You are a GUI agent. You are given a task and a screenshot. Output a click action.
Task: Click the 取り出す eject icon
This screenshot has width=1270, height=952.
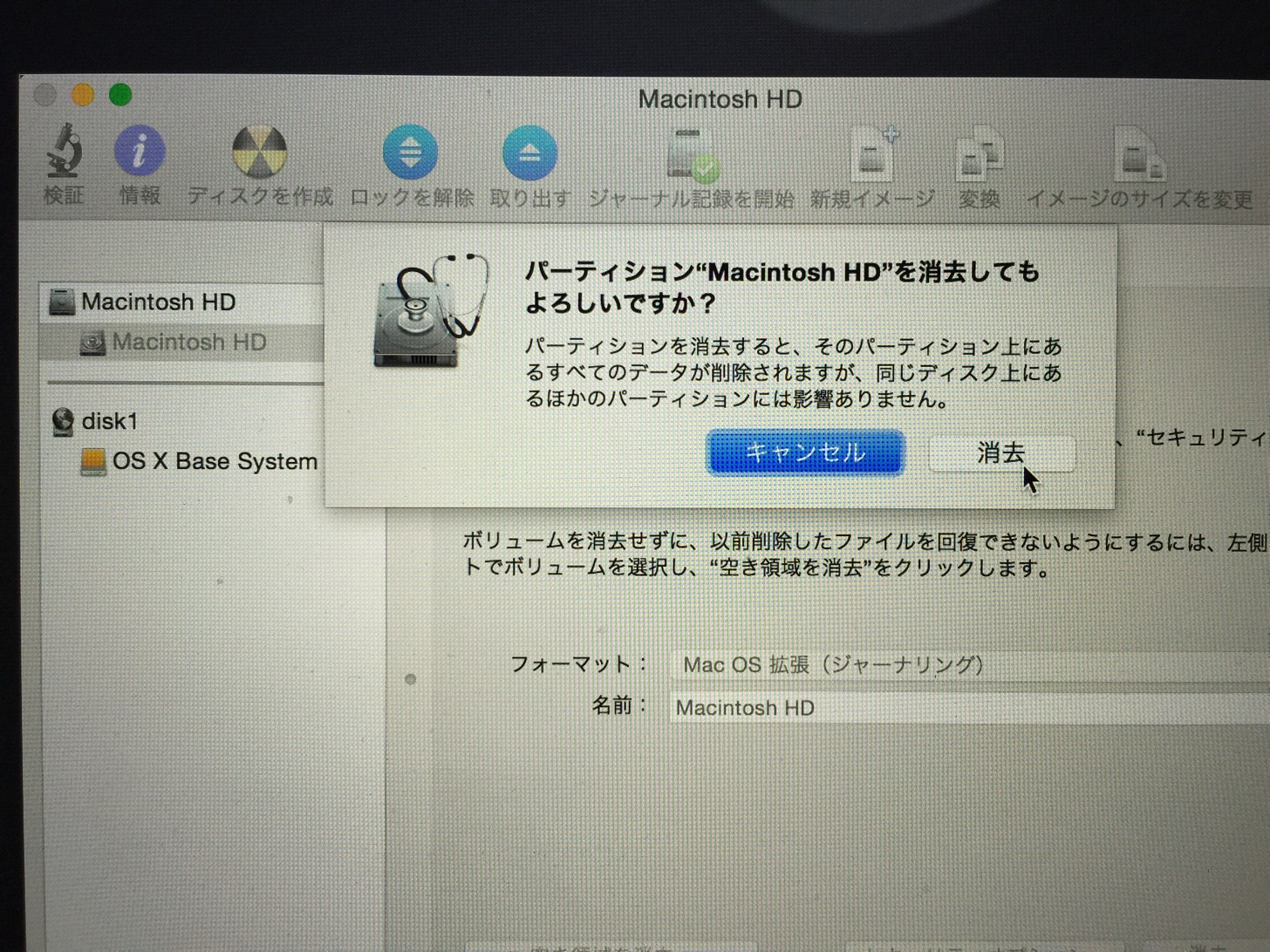click(x=529, y=153)
